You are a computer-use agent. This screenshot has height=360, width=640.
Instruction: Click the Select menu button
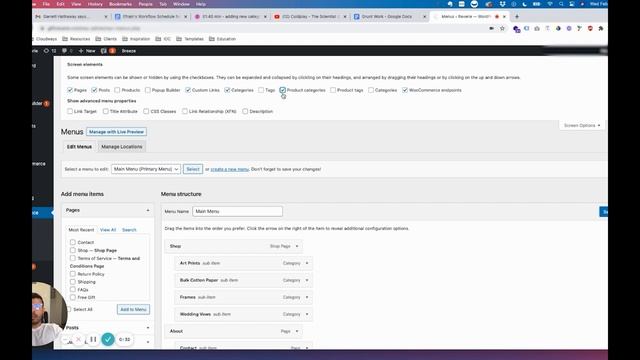[x=193, y=169]
